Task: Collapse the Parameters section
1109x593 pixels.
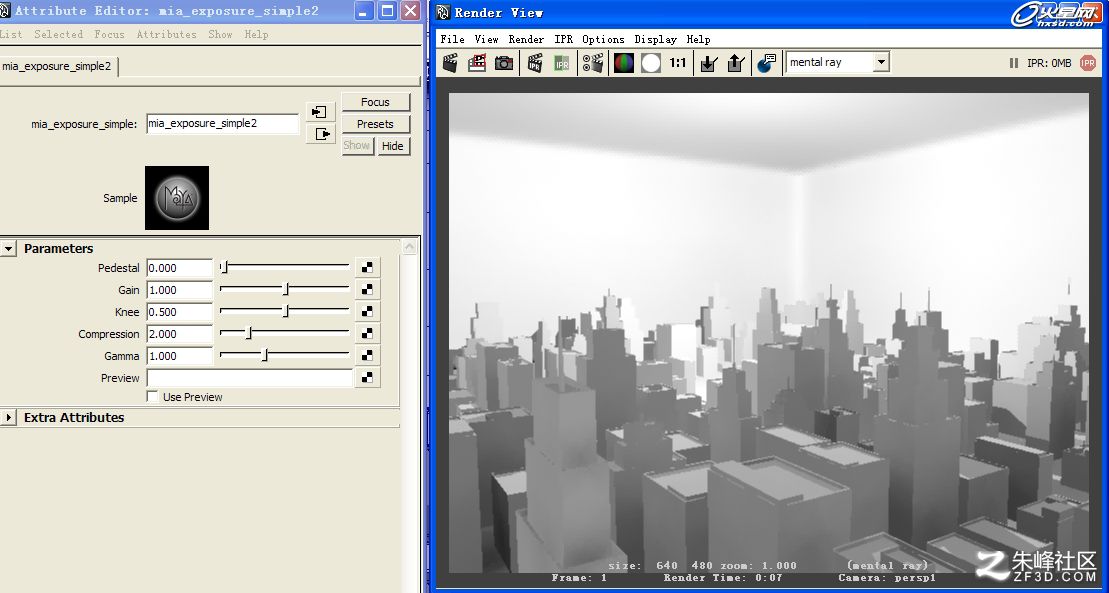Action: coord(8,248)
